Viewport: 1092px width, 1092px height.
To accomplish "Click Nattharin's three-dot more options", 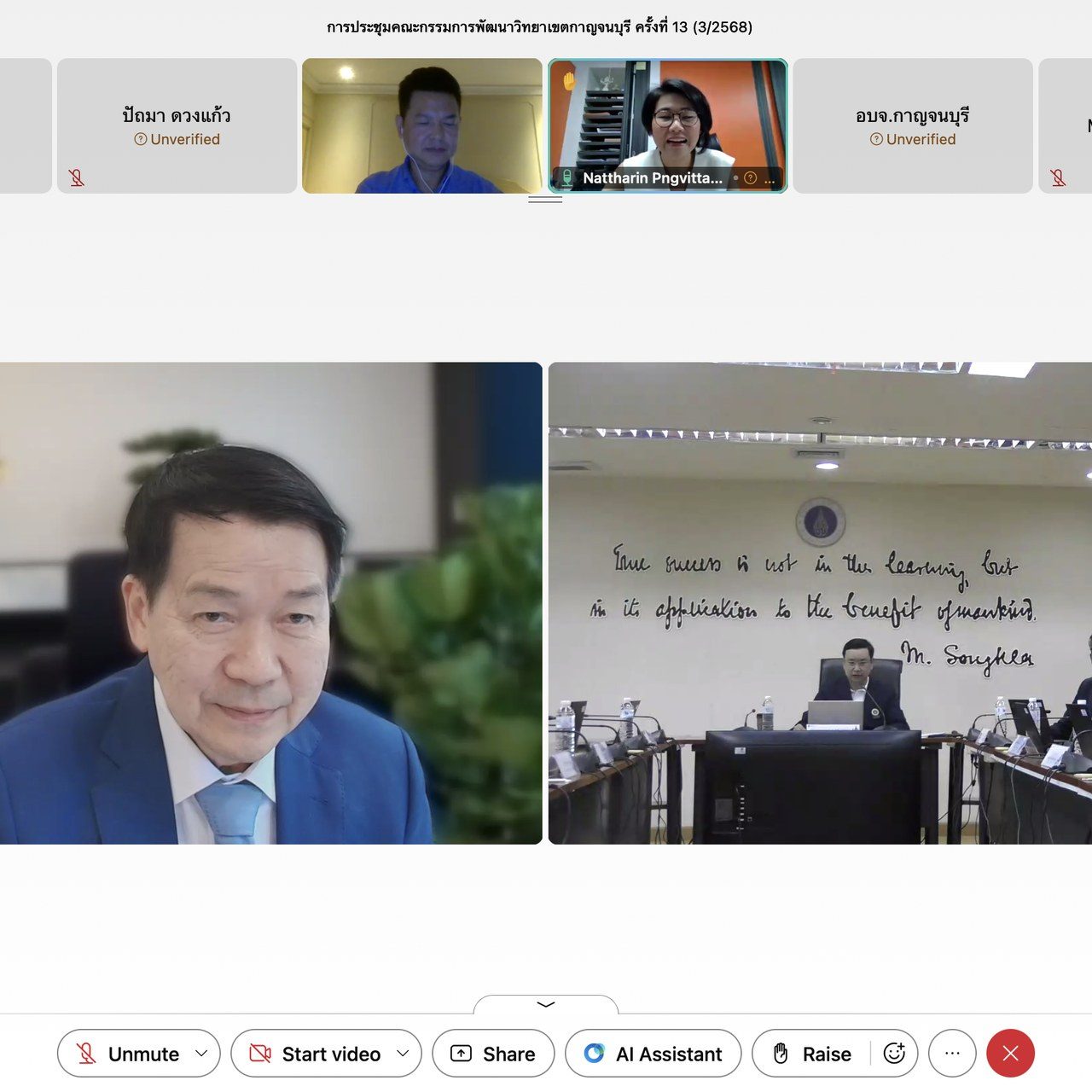I will coord(770,178).
